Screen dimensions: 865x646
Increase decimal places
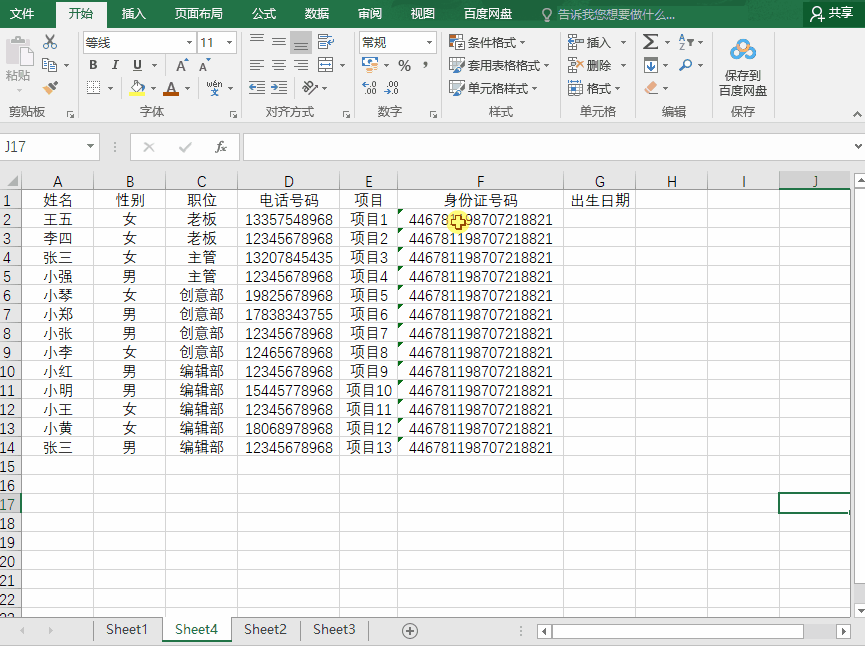point(369,88)
